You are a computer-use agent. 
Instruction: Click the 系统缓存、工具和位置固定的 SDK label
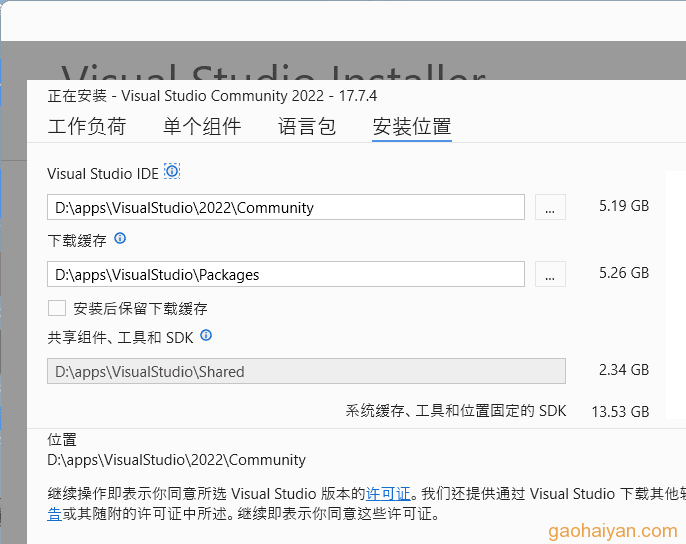(x=456, y=411)
